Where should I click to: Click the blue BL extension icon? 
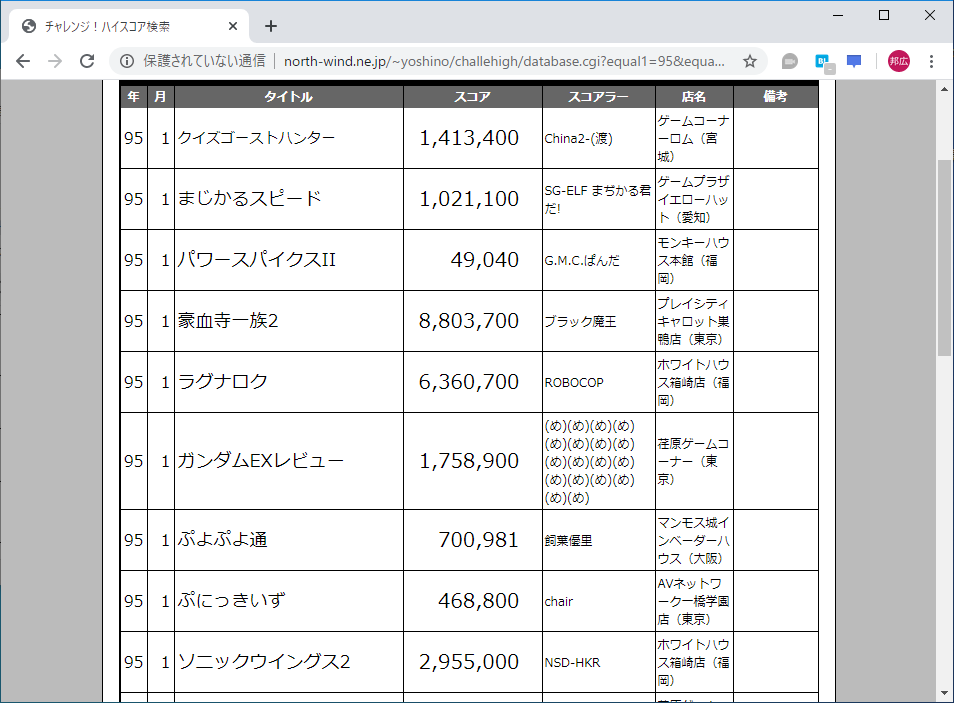tap(821, 61)
